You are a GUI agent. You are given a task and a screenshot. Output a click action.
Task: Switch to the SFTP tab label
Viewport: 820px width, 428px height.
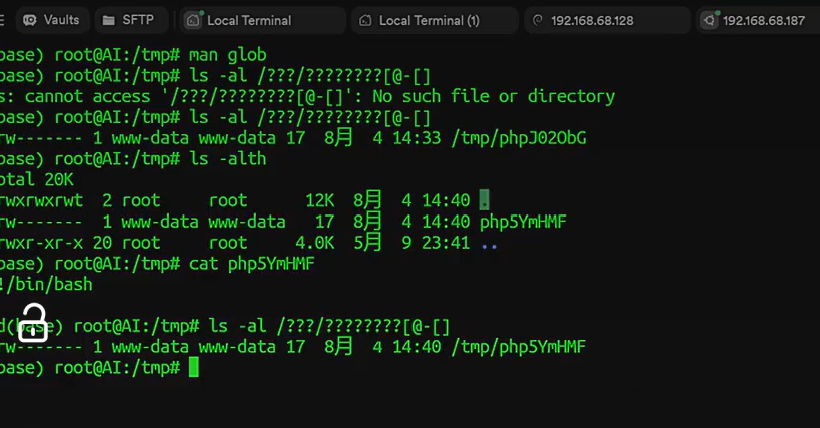click(138, 20)
